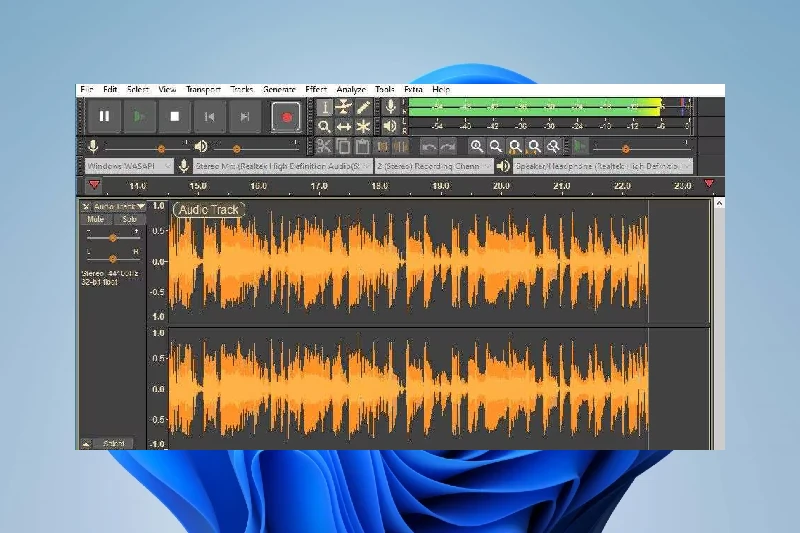Click the Zoom Out magnifier icon

[x=495, y=147]
